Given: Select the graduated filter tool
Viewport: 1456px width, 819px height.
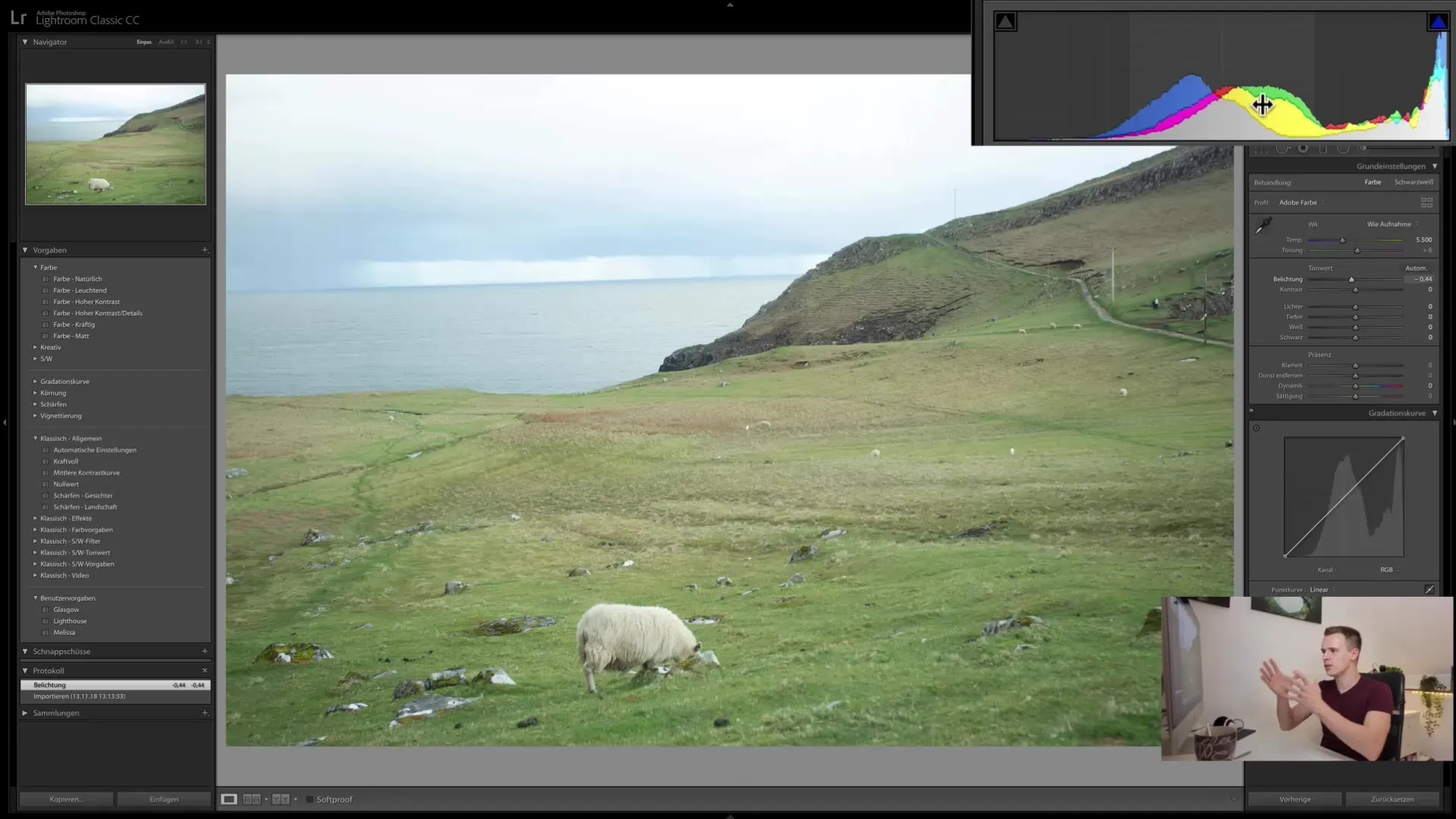Looking at the screenshot, I should [1323, 148].
